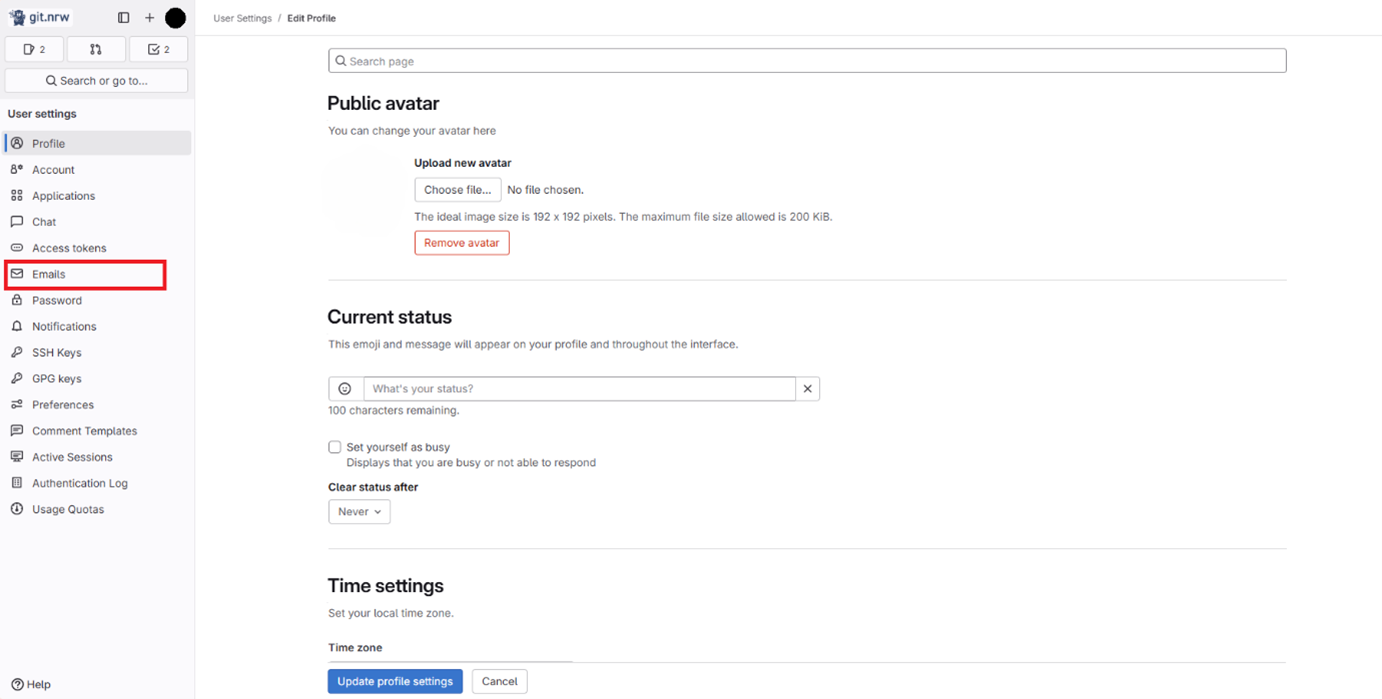Cancel the profile changes
The height and width of the screenshot is (699, 1382).
[x=499, y=681]
